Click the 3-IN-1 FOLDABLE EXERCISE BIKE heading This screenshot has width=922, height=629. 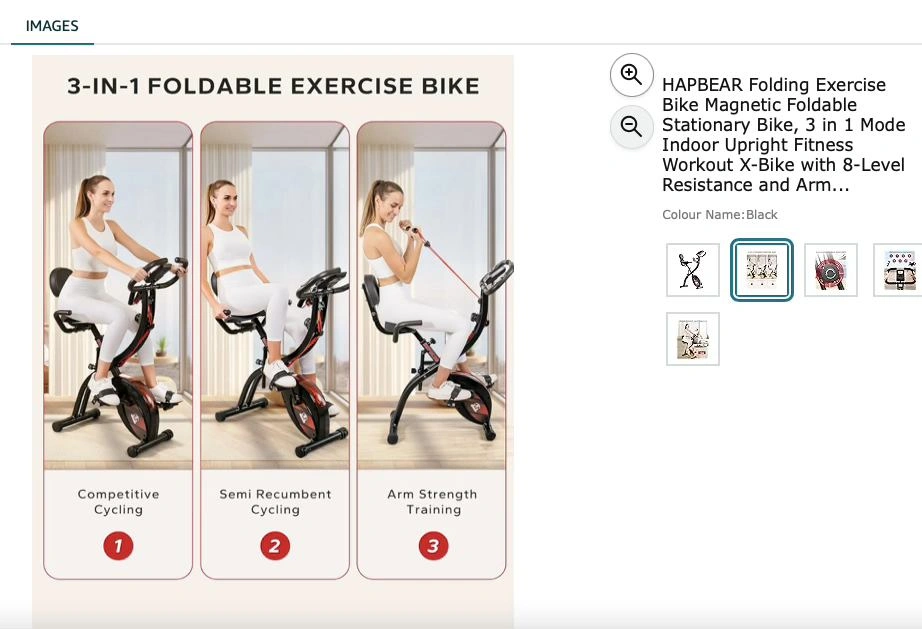click(273, 86)
